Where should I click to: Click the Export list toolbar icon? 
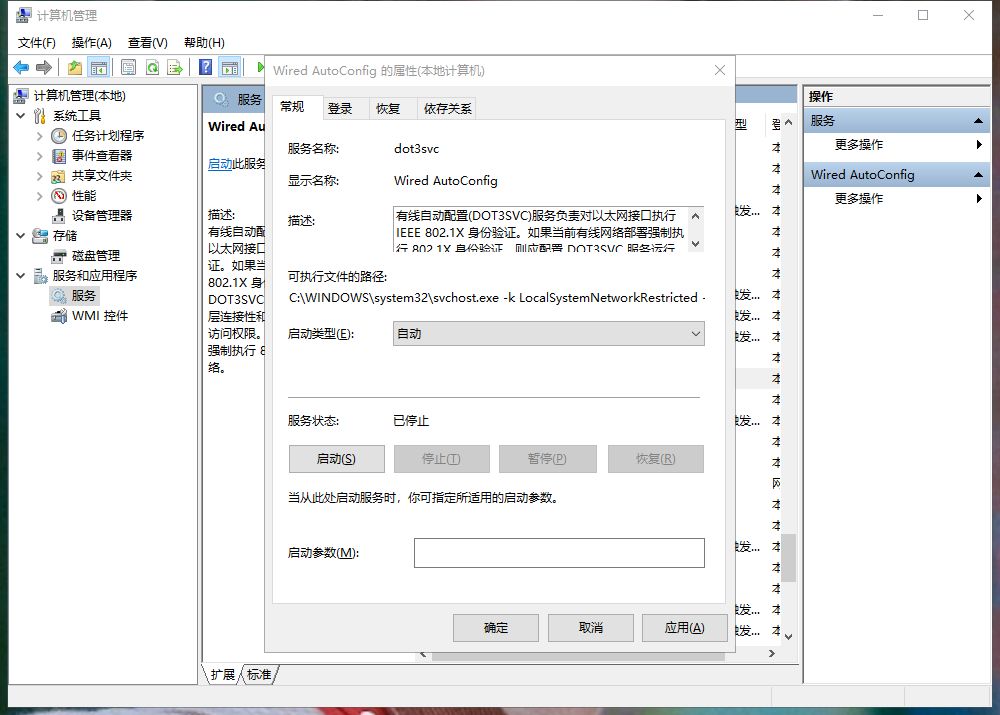(175, 68)
